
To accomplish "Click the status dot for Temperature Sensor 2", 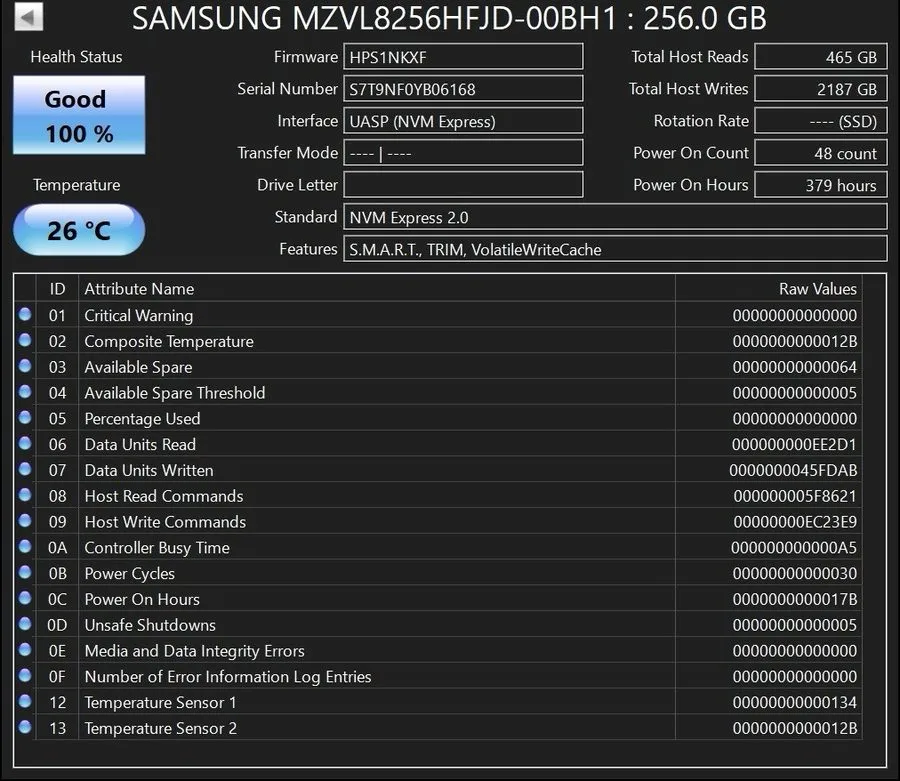I will click(x=25, y=727).
